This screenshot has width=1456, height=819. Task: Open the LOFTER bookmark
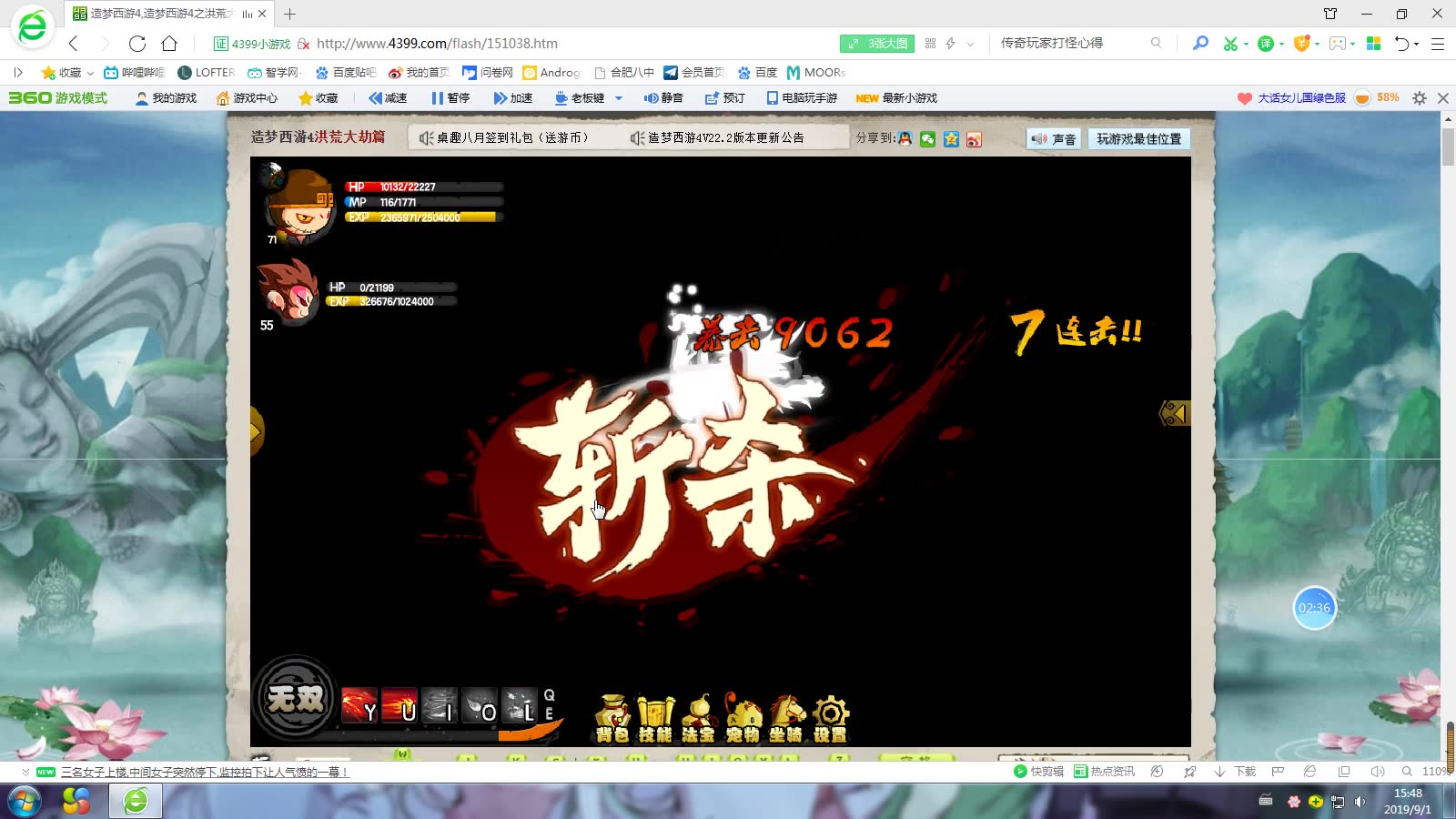pyautogui.click(x=207, y=73)
